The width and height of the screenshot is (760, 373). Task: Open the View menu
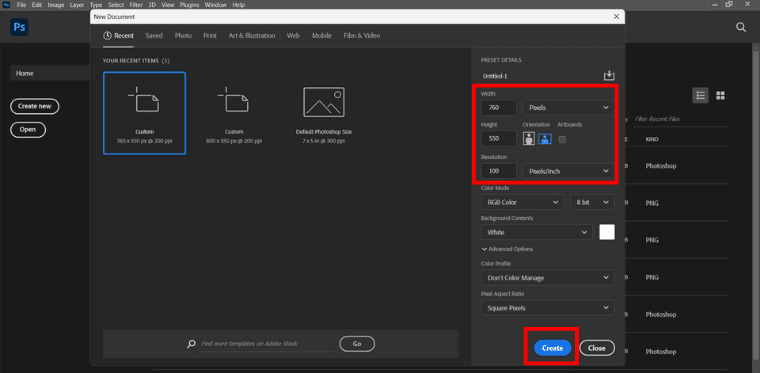[x=168, y=5]
